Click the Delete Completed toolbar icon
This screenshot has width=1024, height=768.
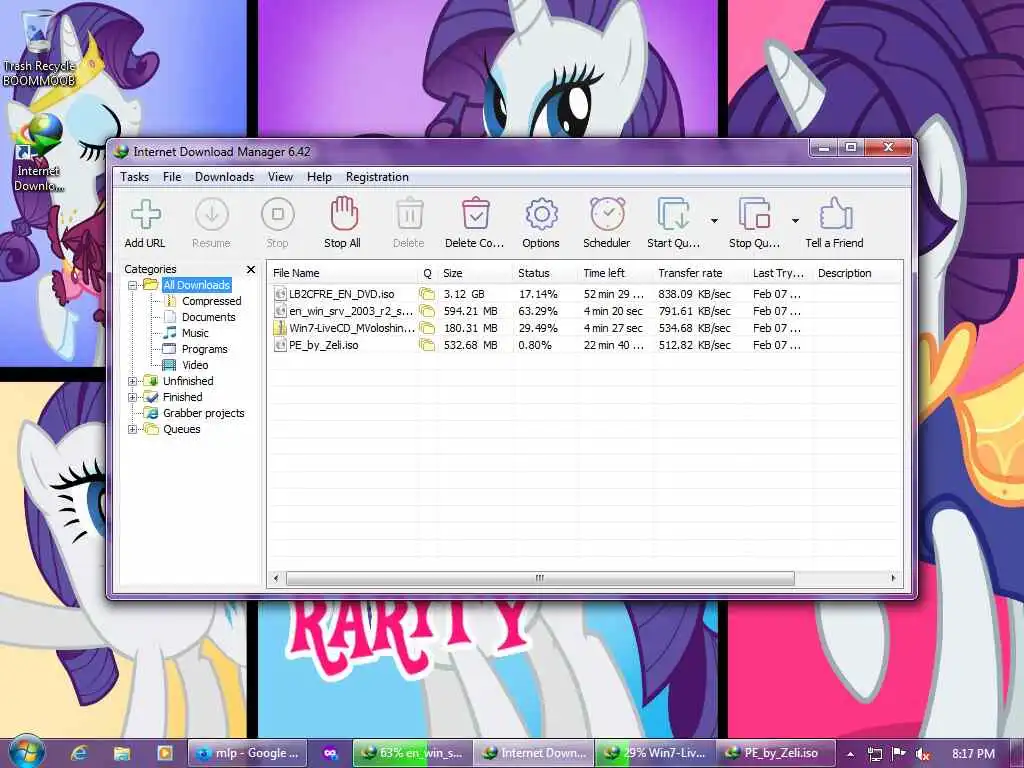pyautogui.click(x=475, y=214)
